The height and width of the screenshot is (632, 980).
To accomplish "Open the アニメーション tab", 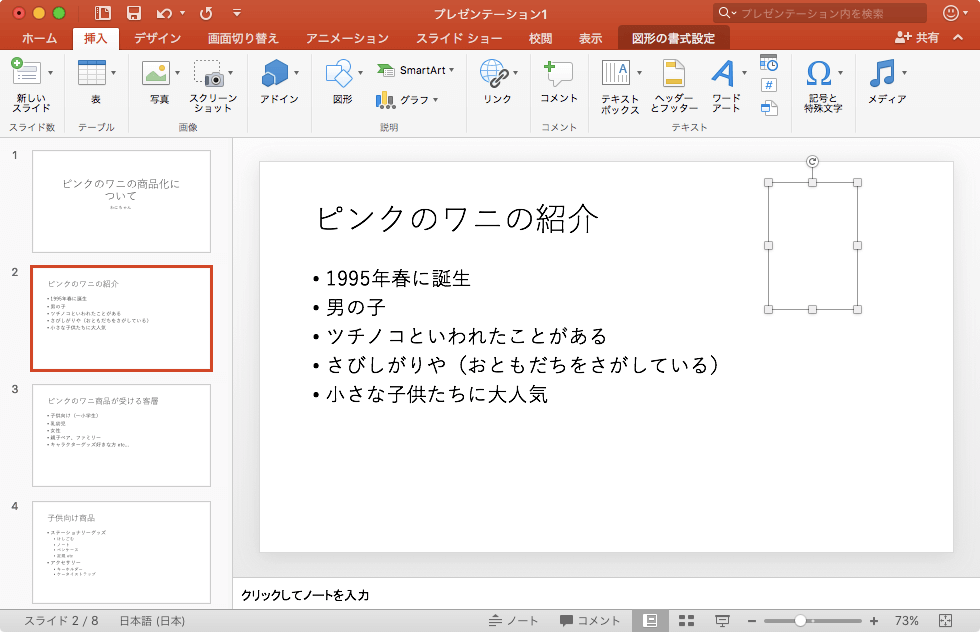I will [348, 38].
